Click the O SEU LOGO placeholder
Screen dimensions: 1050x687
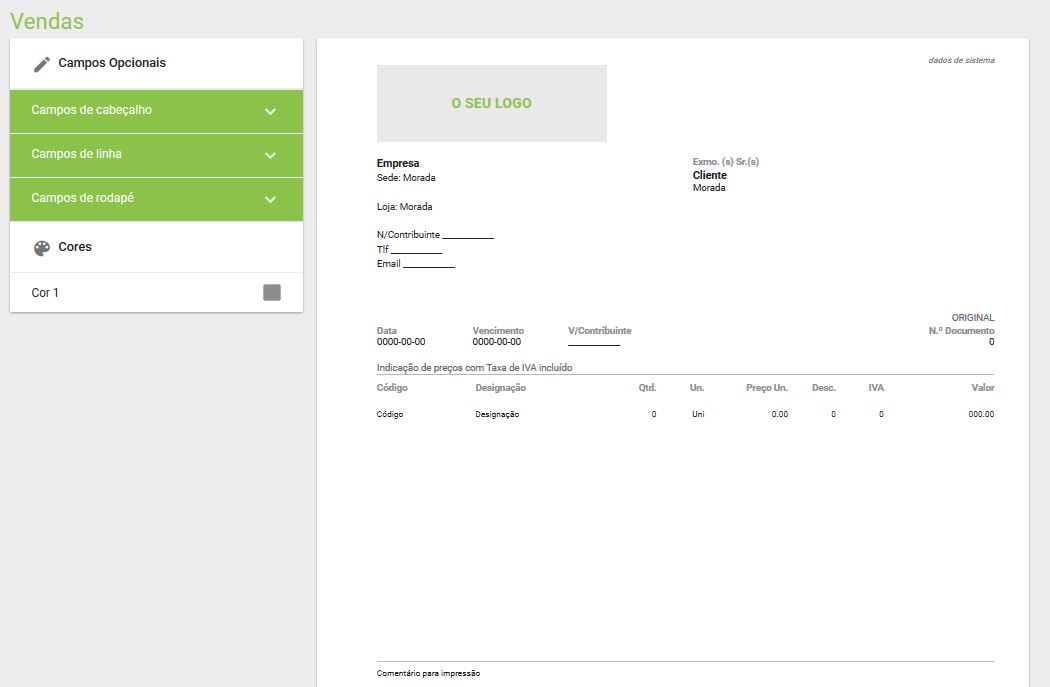492,103
